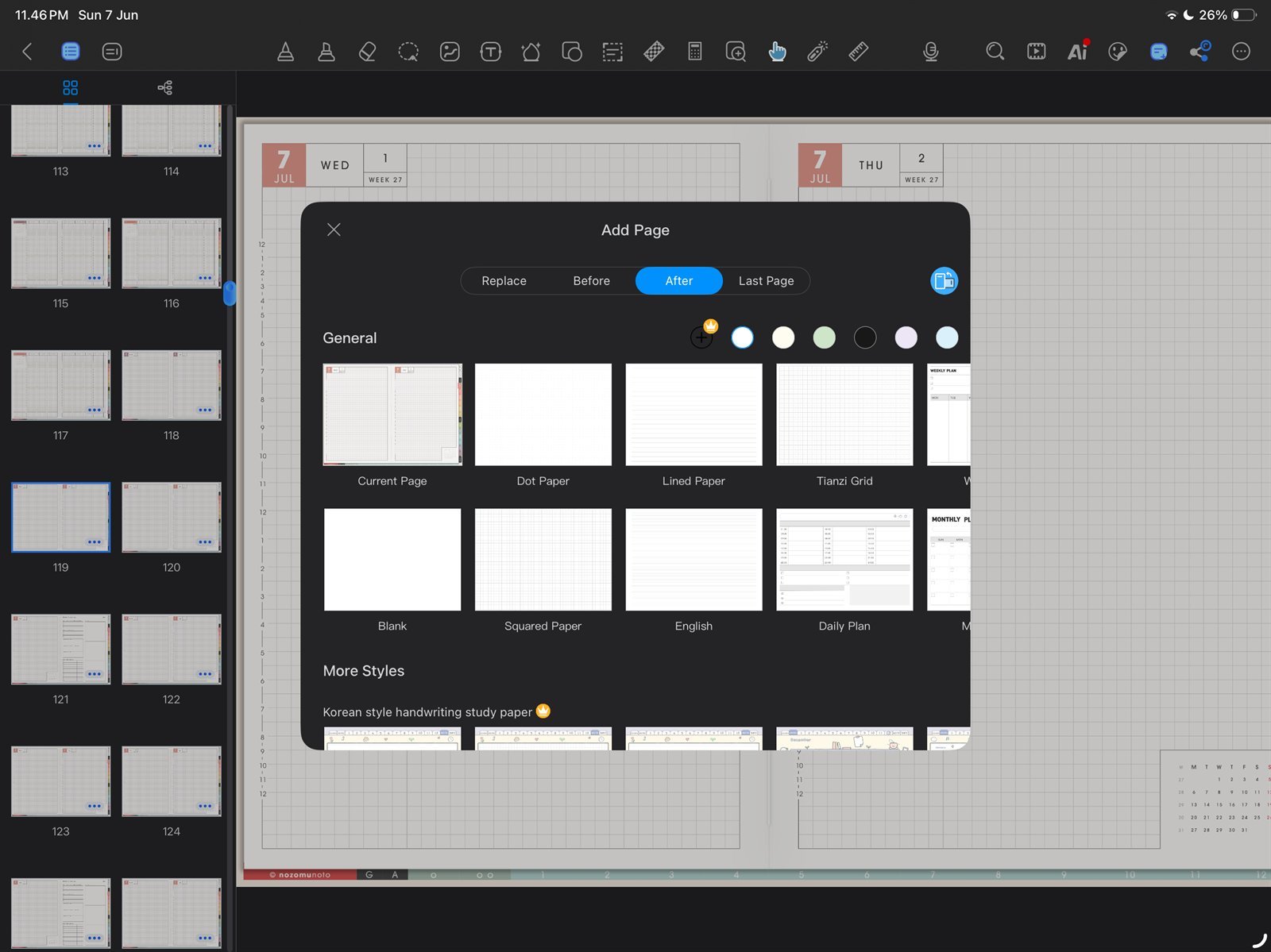
Task: Select the Lined Paper template
Action: [693, 414]
